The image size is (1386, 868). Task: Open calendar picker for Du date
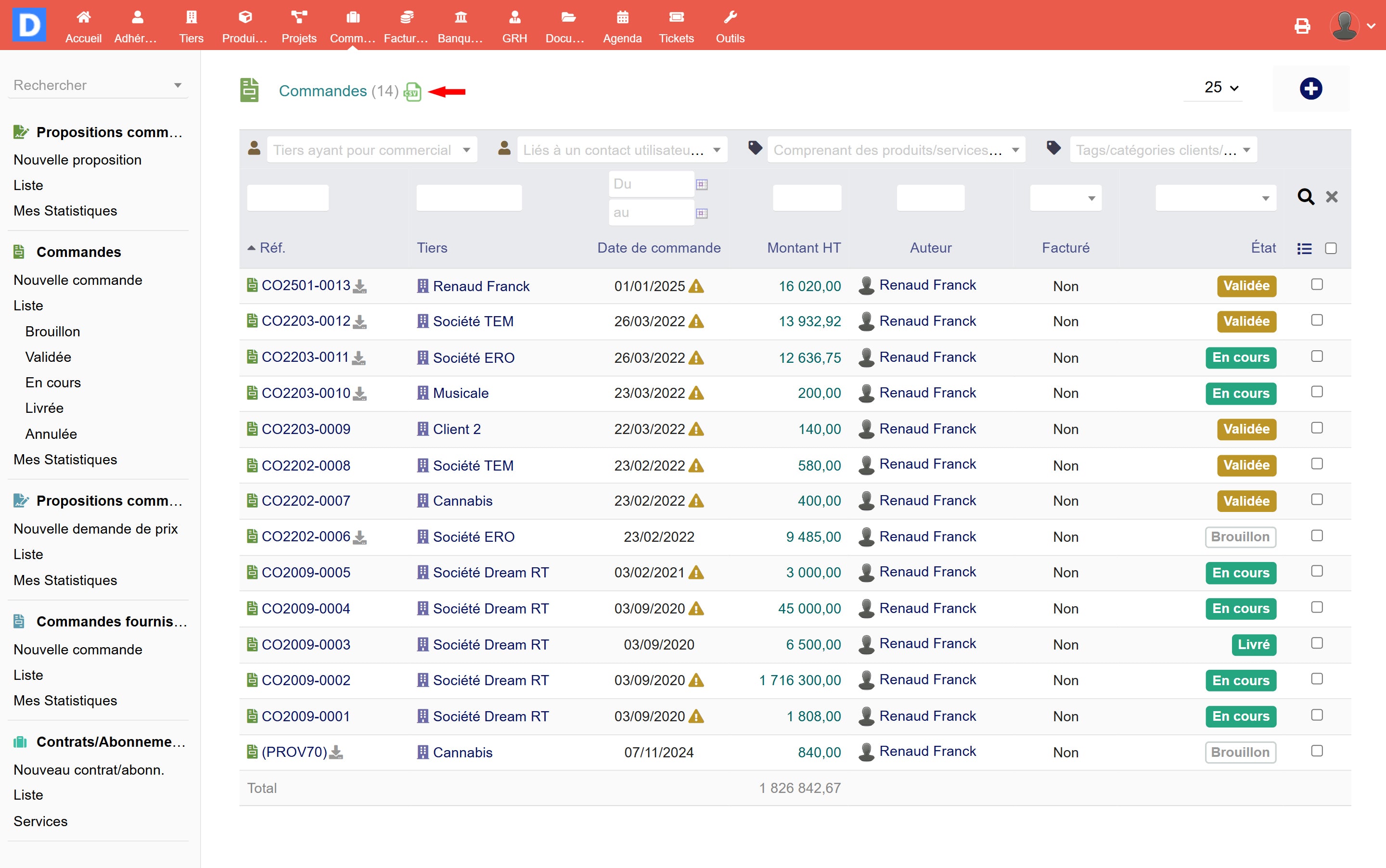702,184
